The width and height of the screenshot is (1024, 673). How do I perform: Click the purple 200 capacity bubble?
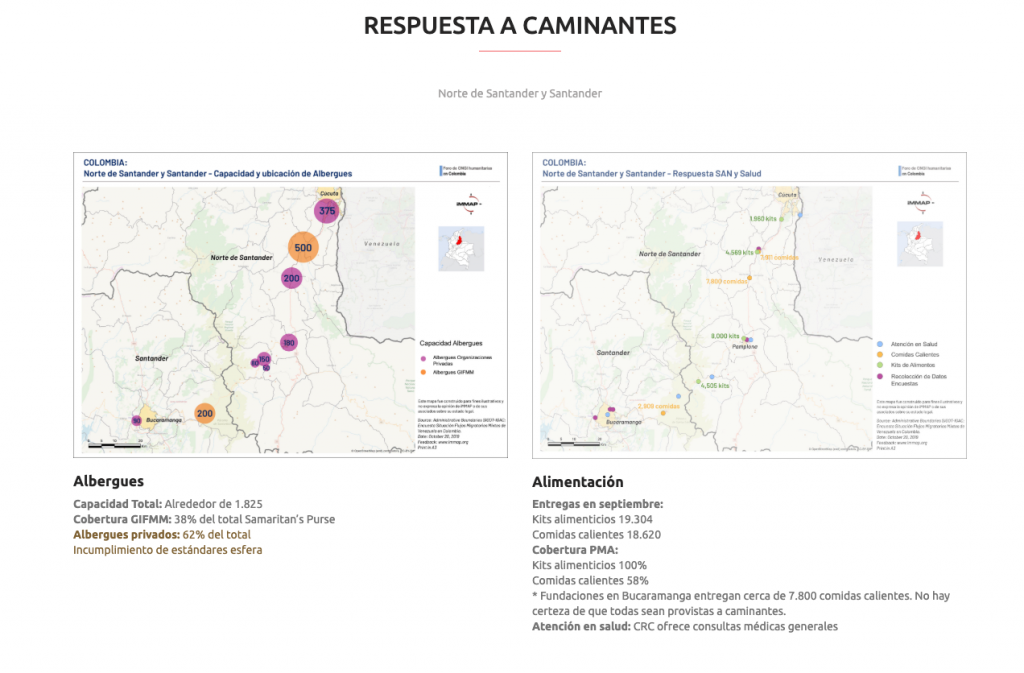pyautogui.click(x=291, y=278)
